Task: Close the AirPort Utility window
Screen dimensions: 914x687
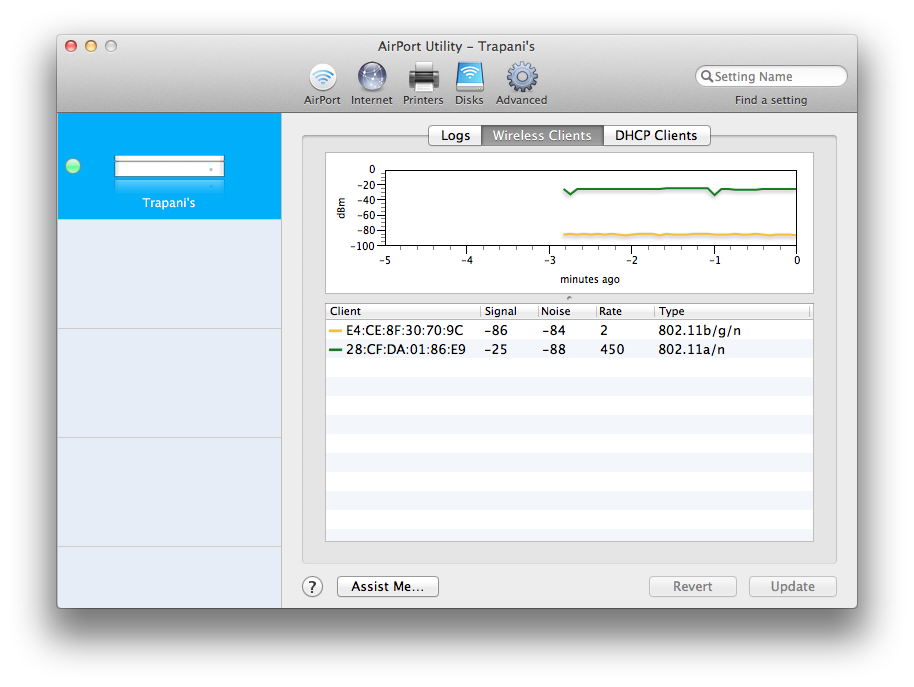Action: [x=71, y=46]
